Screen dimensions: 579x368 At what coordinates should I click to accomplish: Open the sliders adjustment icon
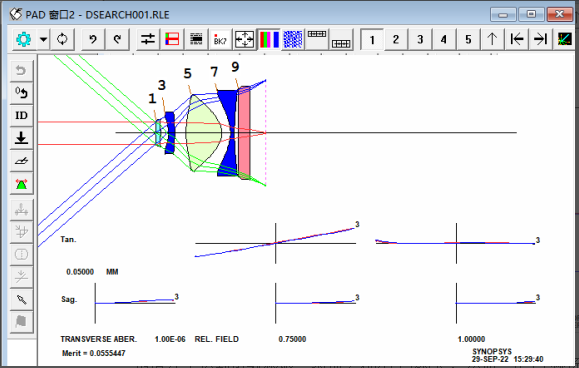pyautogui.click(x=148, y=39)
